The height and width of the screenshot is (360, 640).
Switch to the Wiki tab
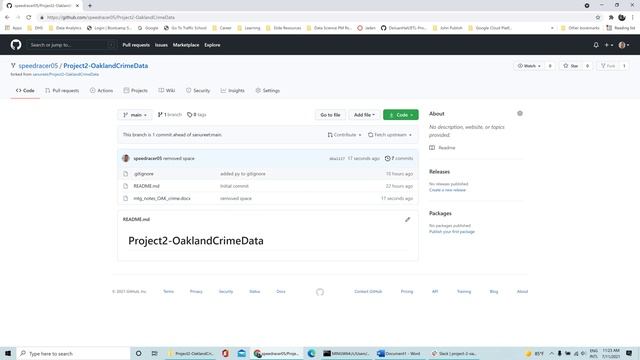coord(167,91)
